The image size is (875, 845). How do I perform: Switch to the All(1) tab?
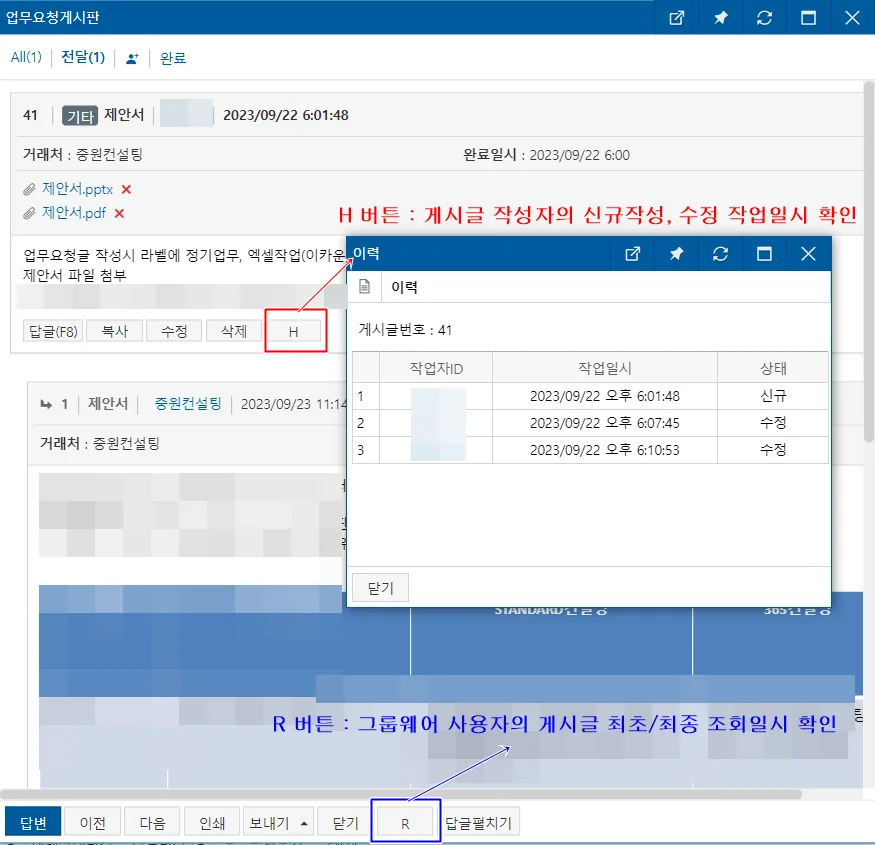26,57
